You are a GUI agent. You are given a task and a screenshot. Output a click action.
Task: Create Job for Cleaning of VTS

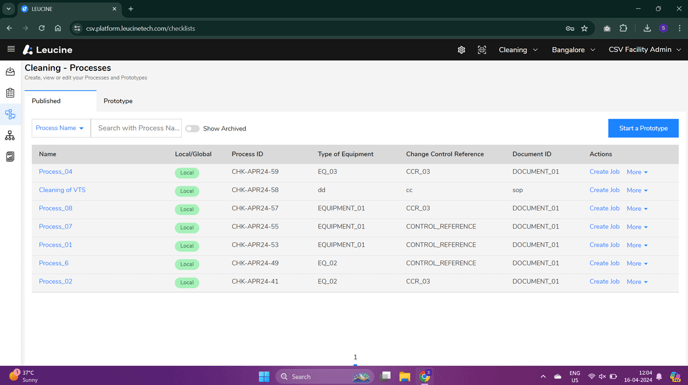[x=604, y=190]
